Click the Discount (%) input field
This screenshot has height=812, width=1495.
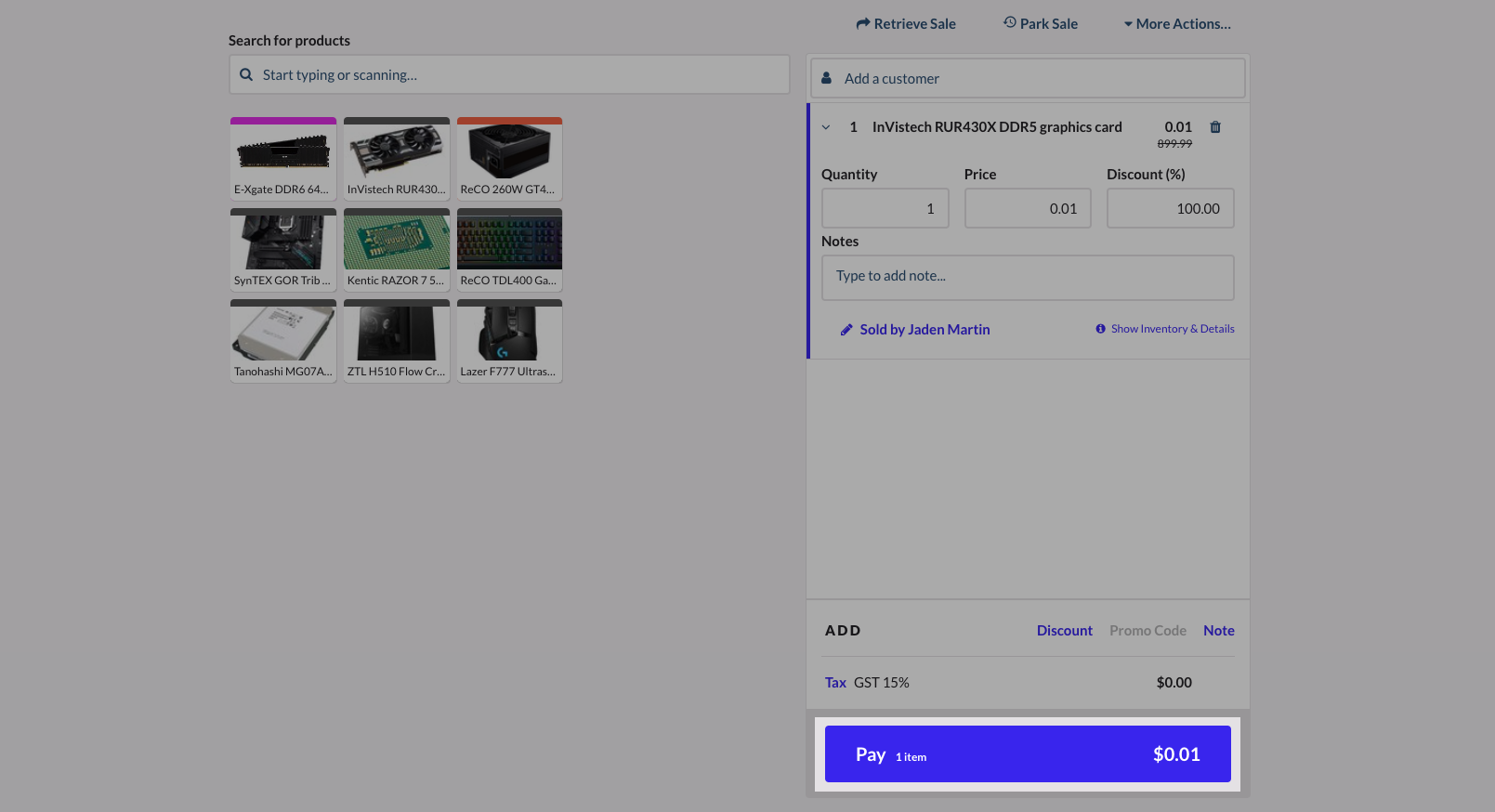(x=1171, y=208)
